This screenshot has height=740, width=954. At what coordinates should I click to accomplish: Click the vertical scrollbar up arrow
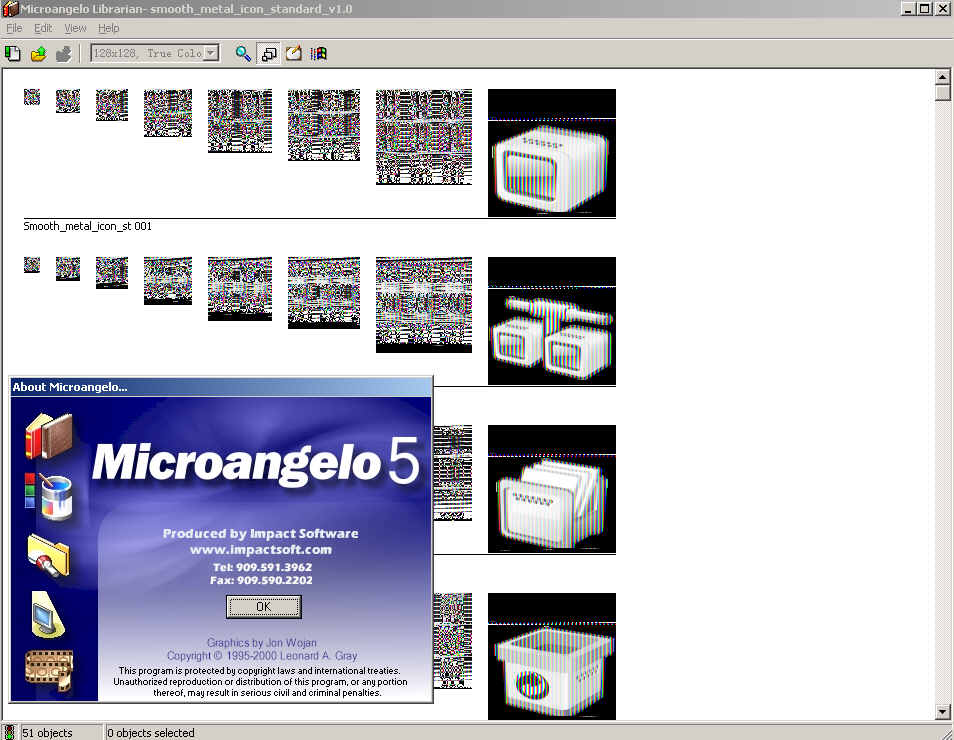click(942, 77)
